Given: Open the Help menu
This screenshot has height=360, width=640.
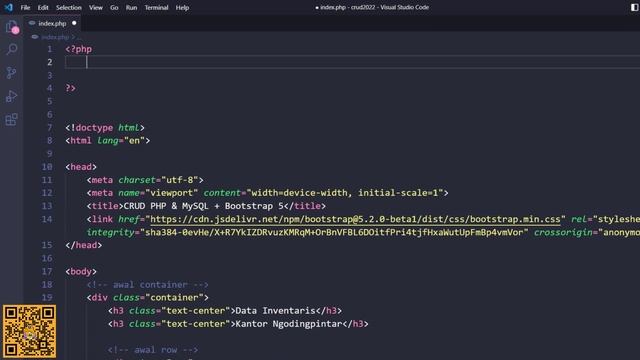Looking at the screenshot, I should pos(182,7).
